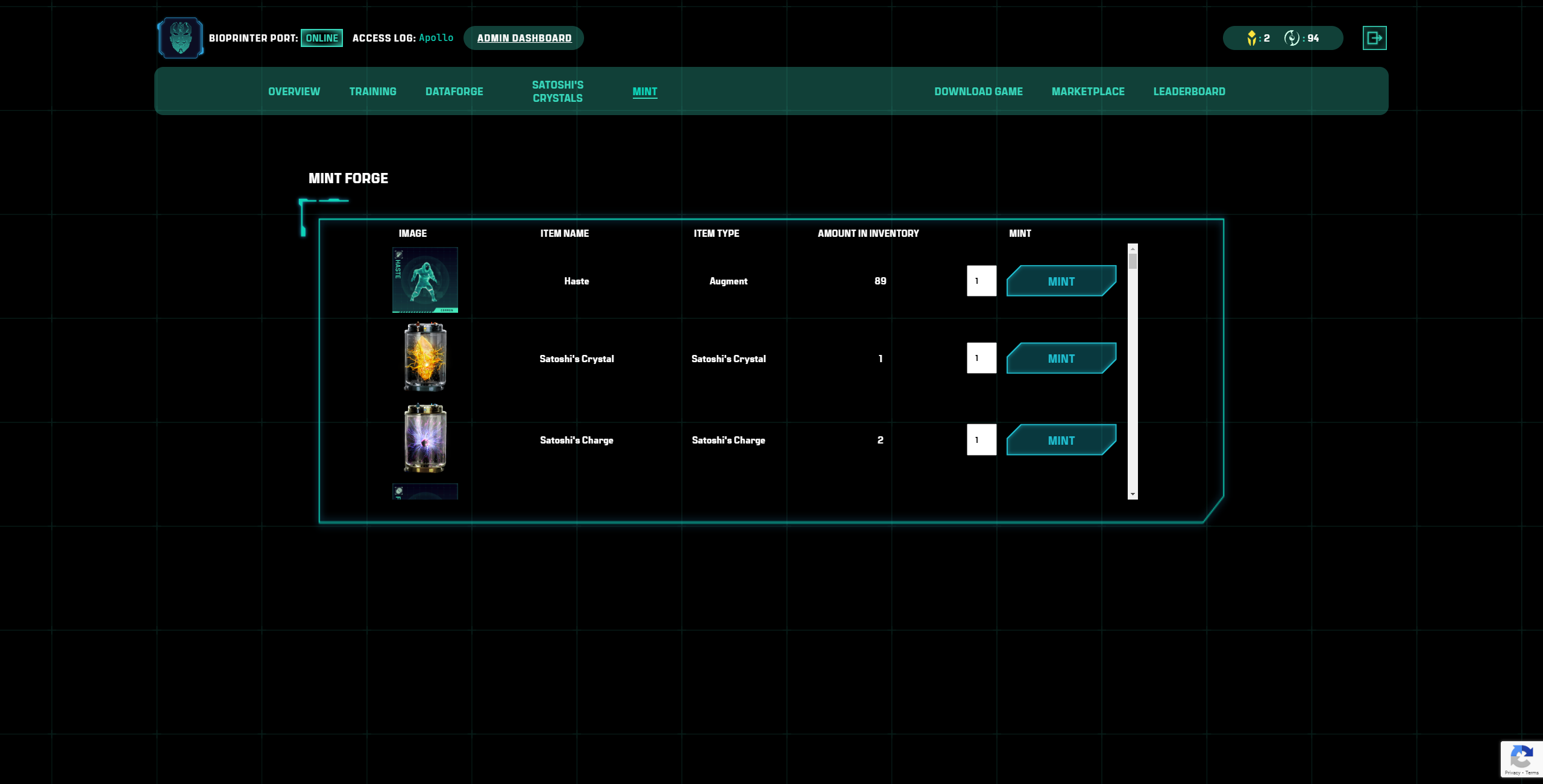Click the avatar mask profile icon
The image size is (1543, 784).
point(180,38)
